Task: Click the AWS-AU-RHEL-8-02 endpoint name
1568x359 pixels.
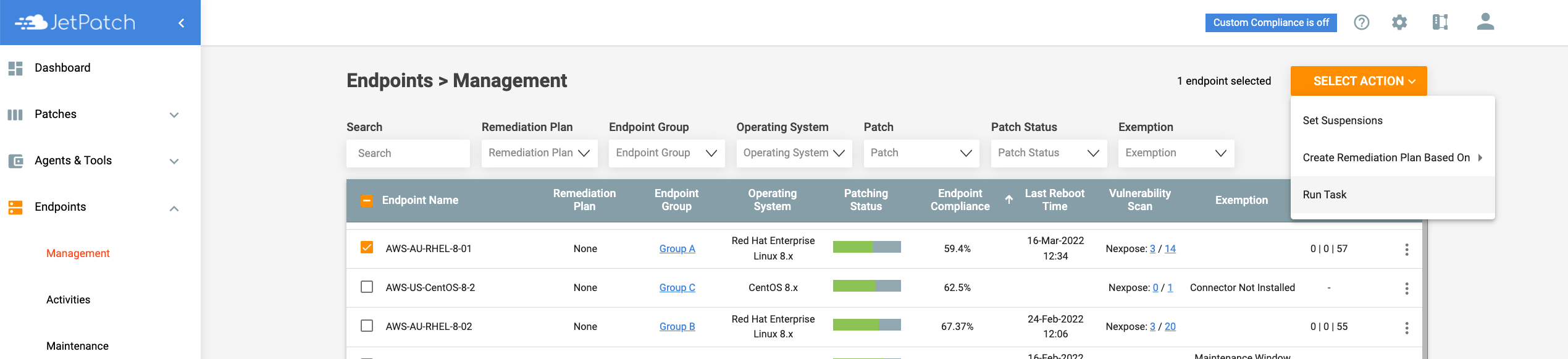Action: pos(429,326)
